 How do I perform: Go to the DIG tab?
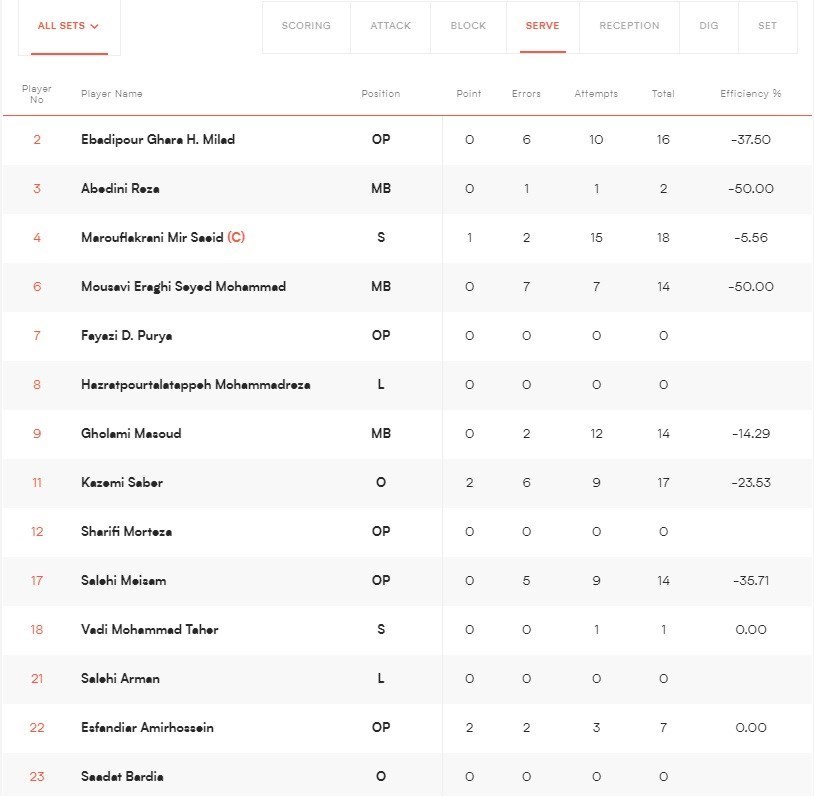pos(709,26)
